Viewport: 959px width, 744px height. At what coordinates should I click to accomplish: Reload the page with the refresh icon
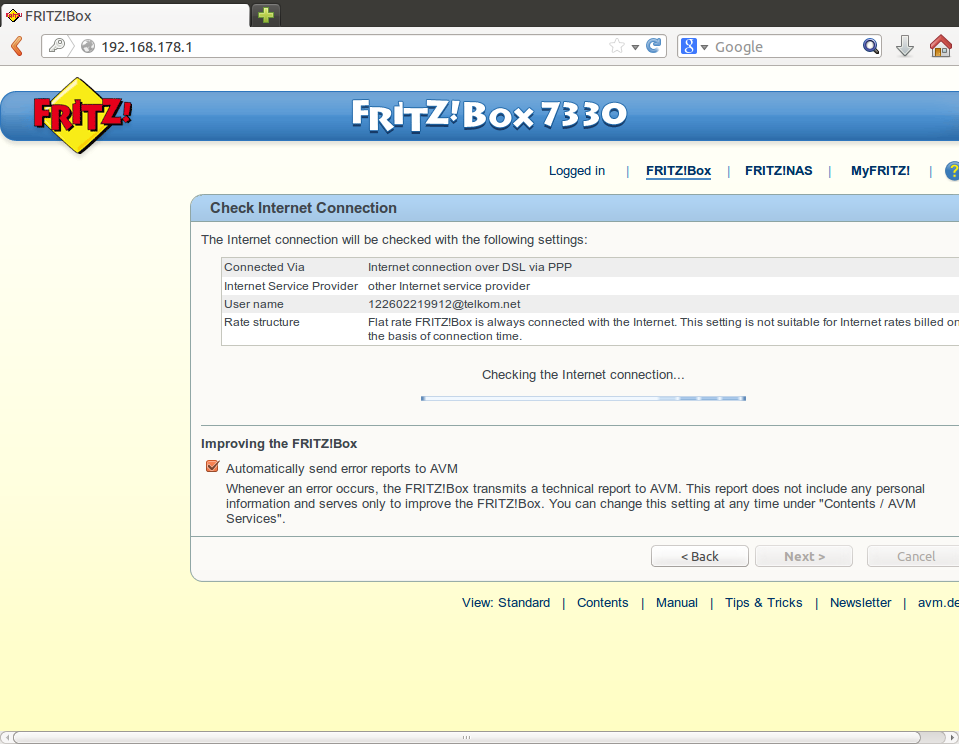point(654,46)
